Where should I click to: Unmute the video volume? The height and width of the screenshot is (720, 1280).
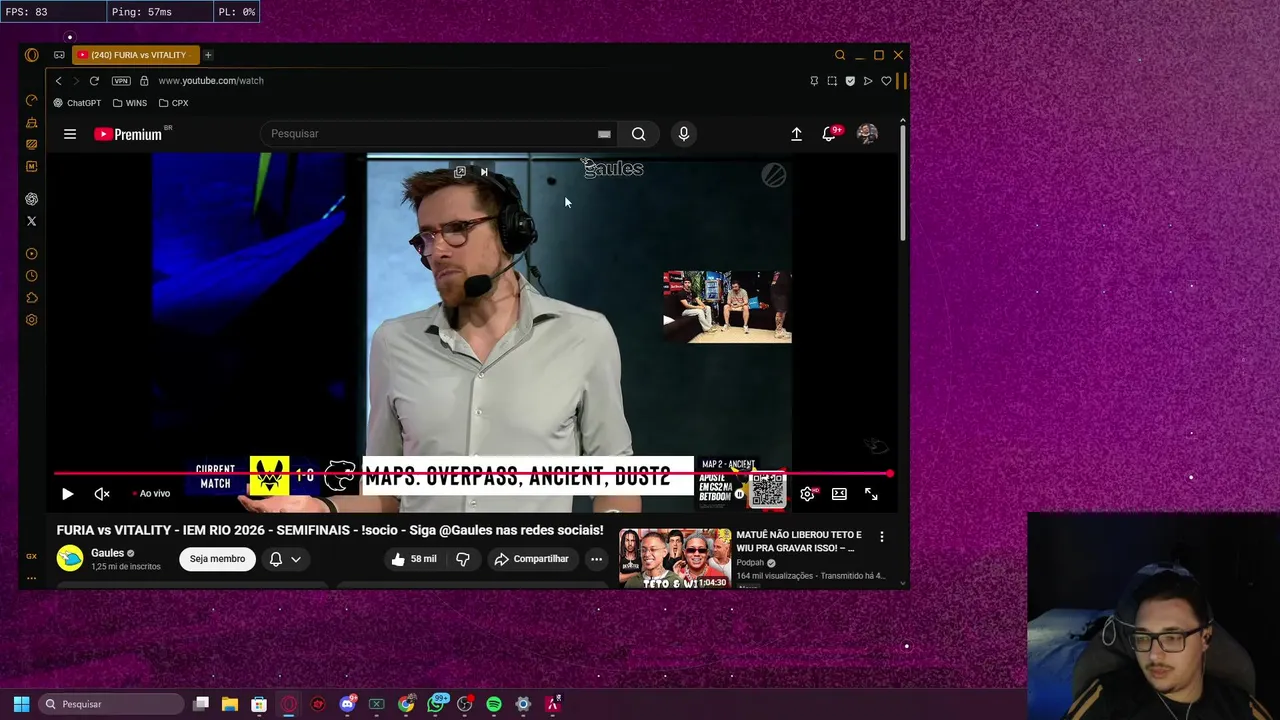pyautogui.click(x=102, y=494)
